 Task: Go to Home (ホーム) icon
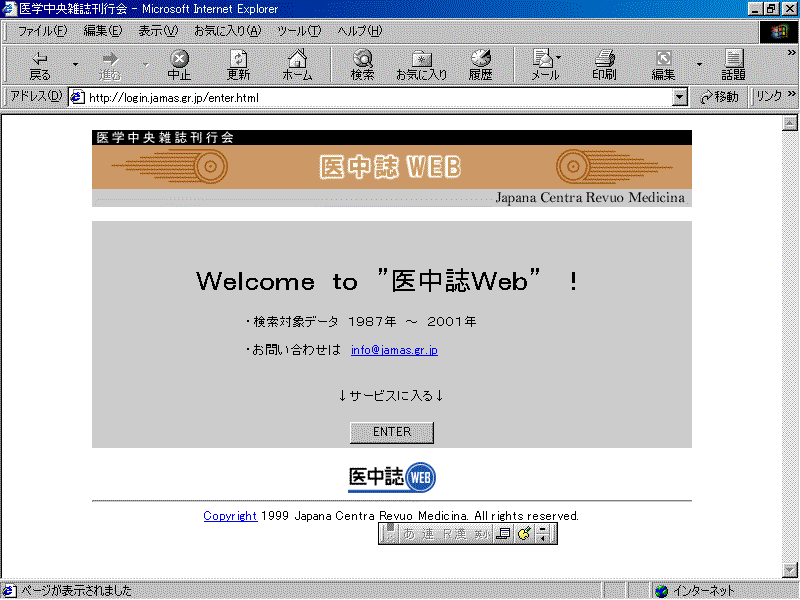297,65
